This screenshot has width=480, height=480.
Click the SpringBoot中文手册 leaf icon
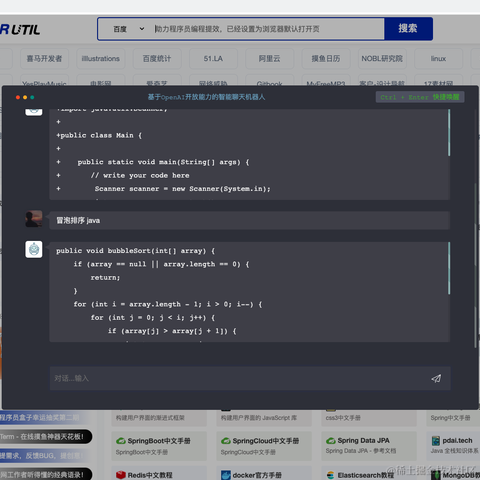tap(121, 441)
